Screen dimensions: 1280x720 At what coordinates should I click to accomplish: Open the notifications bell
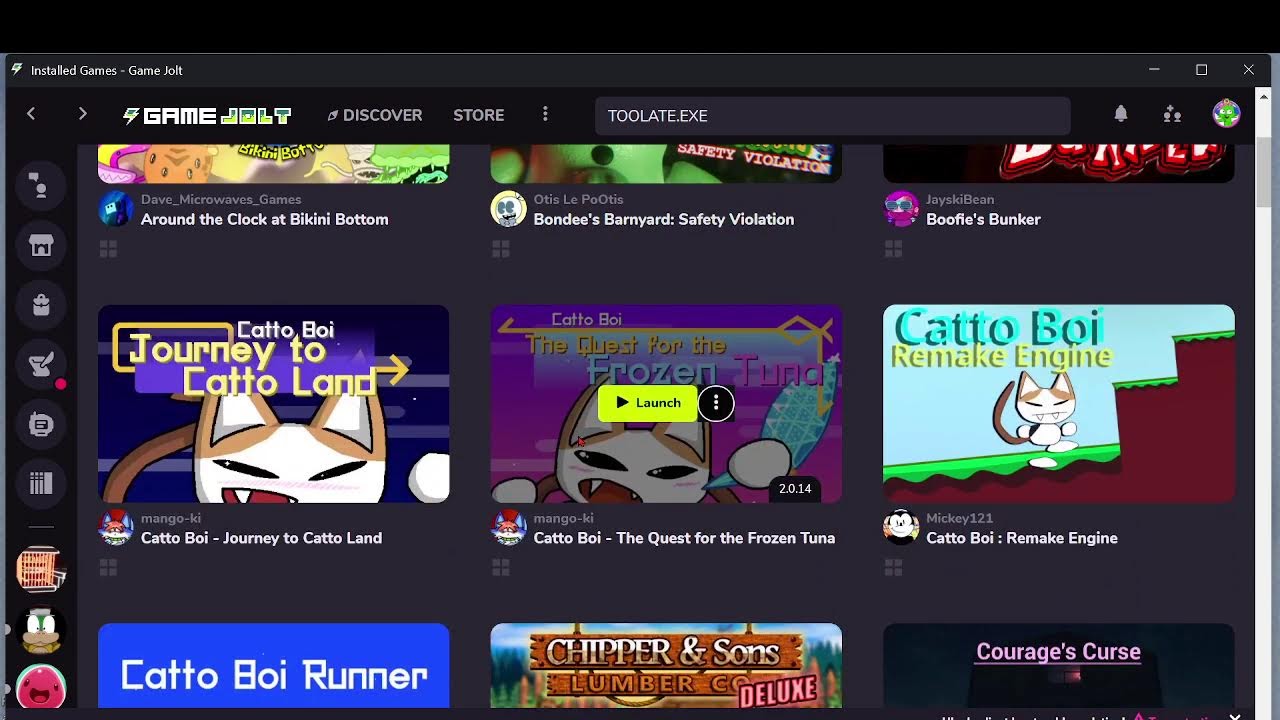(x=1121, y=114)
